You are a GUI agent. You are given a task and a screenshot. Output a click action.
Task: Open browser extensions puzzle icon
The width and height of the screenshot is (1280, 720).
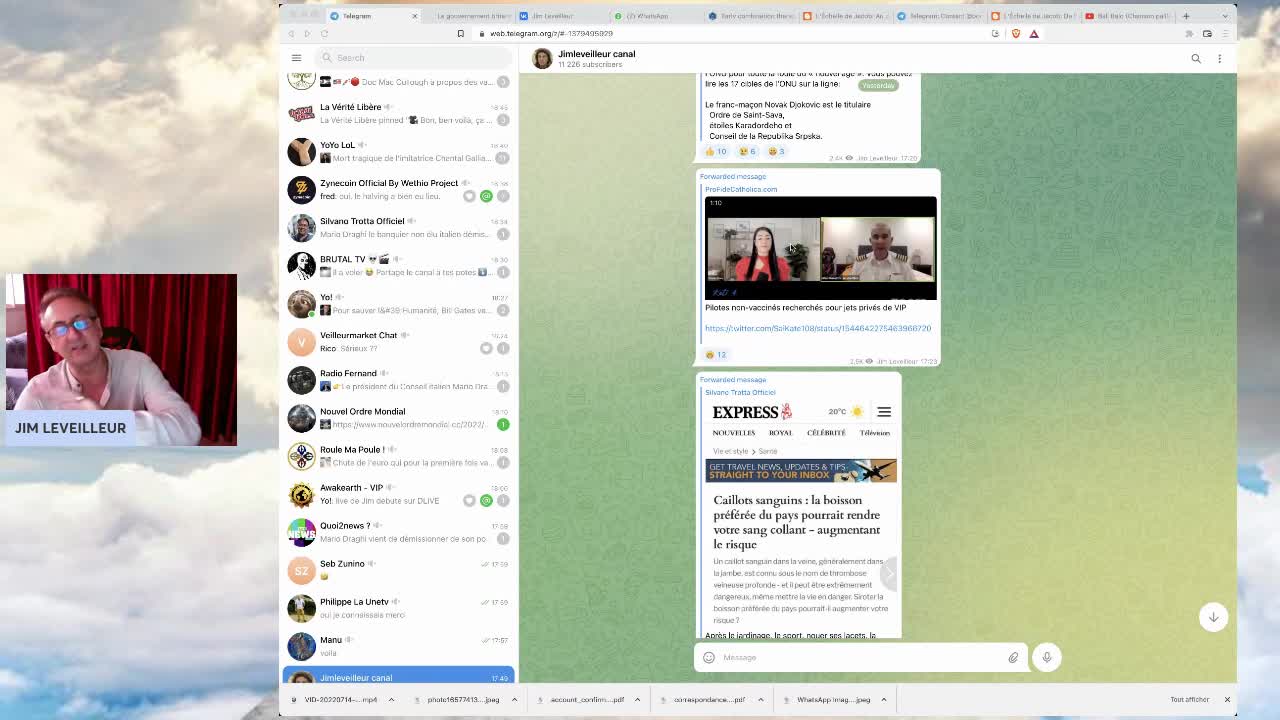point(1189,34)
